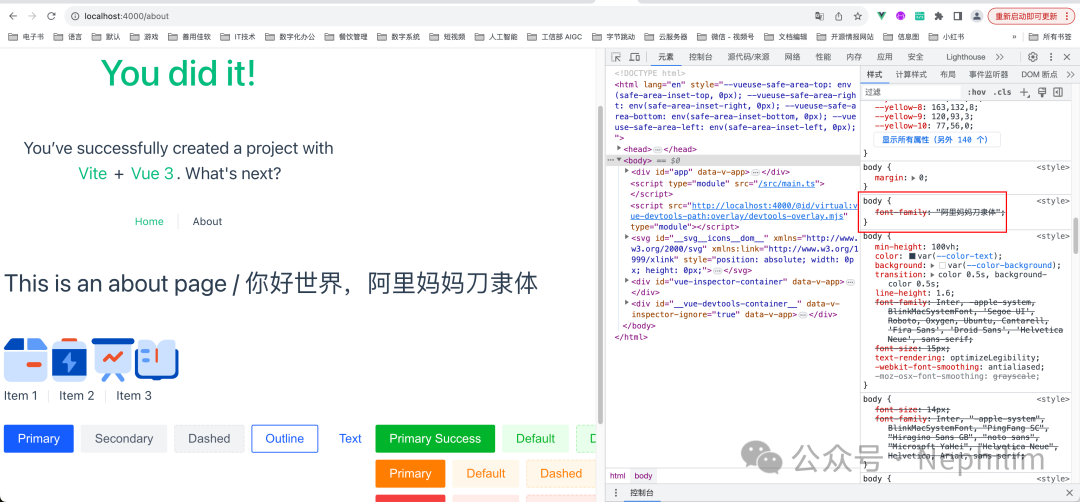This screenshot has width=1080, height=502.
Task: Open the /src/main.ts source link
Action: tap(785, 184)
